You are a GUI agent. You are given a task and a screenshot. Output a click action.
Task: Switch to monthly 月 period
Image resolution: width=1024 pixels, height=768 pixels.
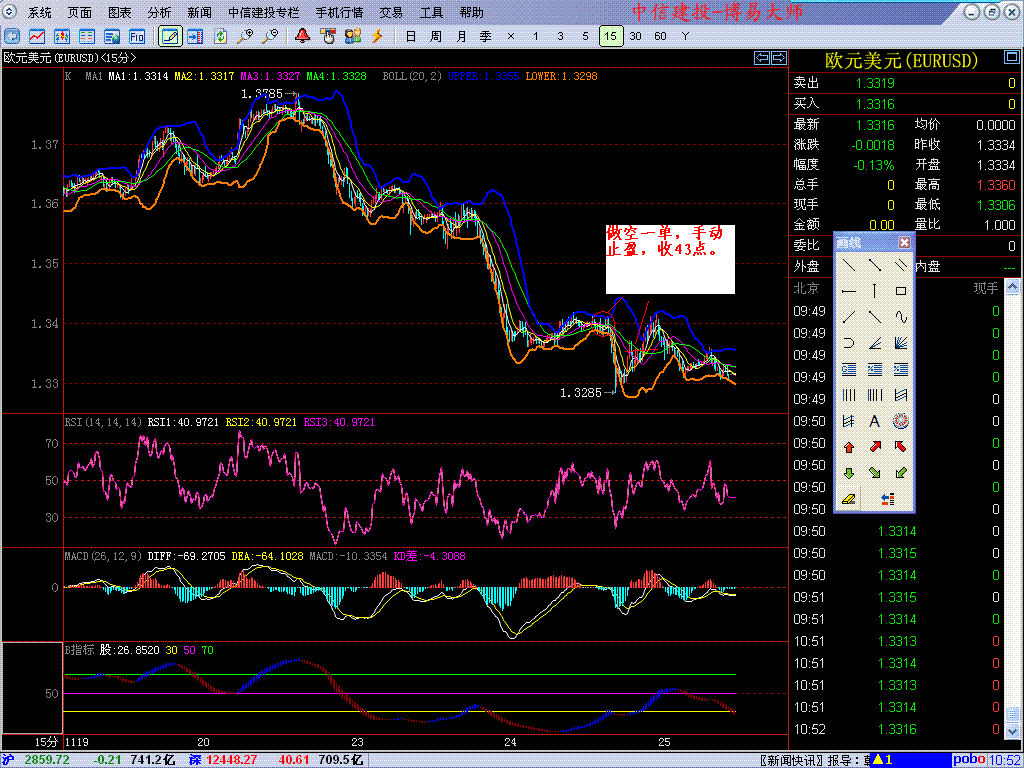pyautogui.click(x=461, y=36)
